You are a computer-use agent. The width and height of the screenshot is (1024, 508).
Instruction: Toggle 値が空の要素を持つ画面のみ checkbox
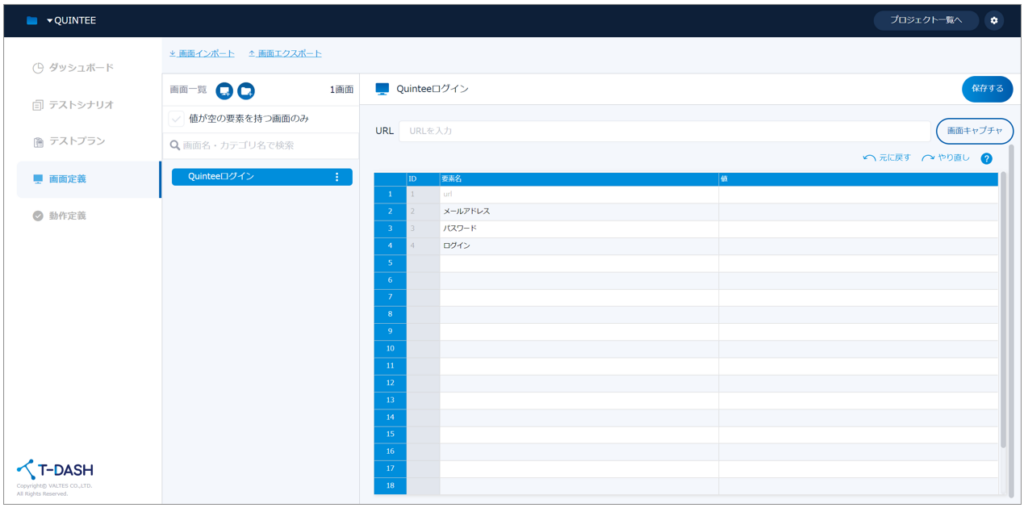(176, 118)
